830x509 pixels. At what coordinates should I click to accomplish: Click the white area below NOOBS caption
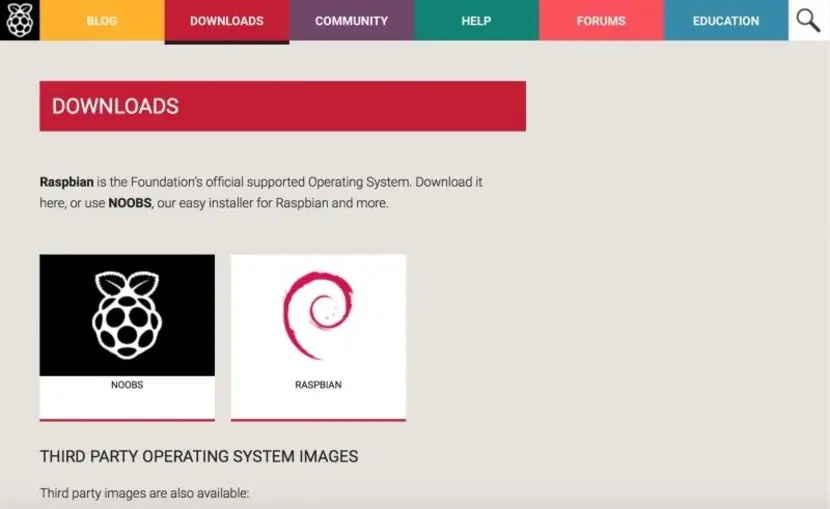[127, 405]
